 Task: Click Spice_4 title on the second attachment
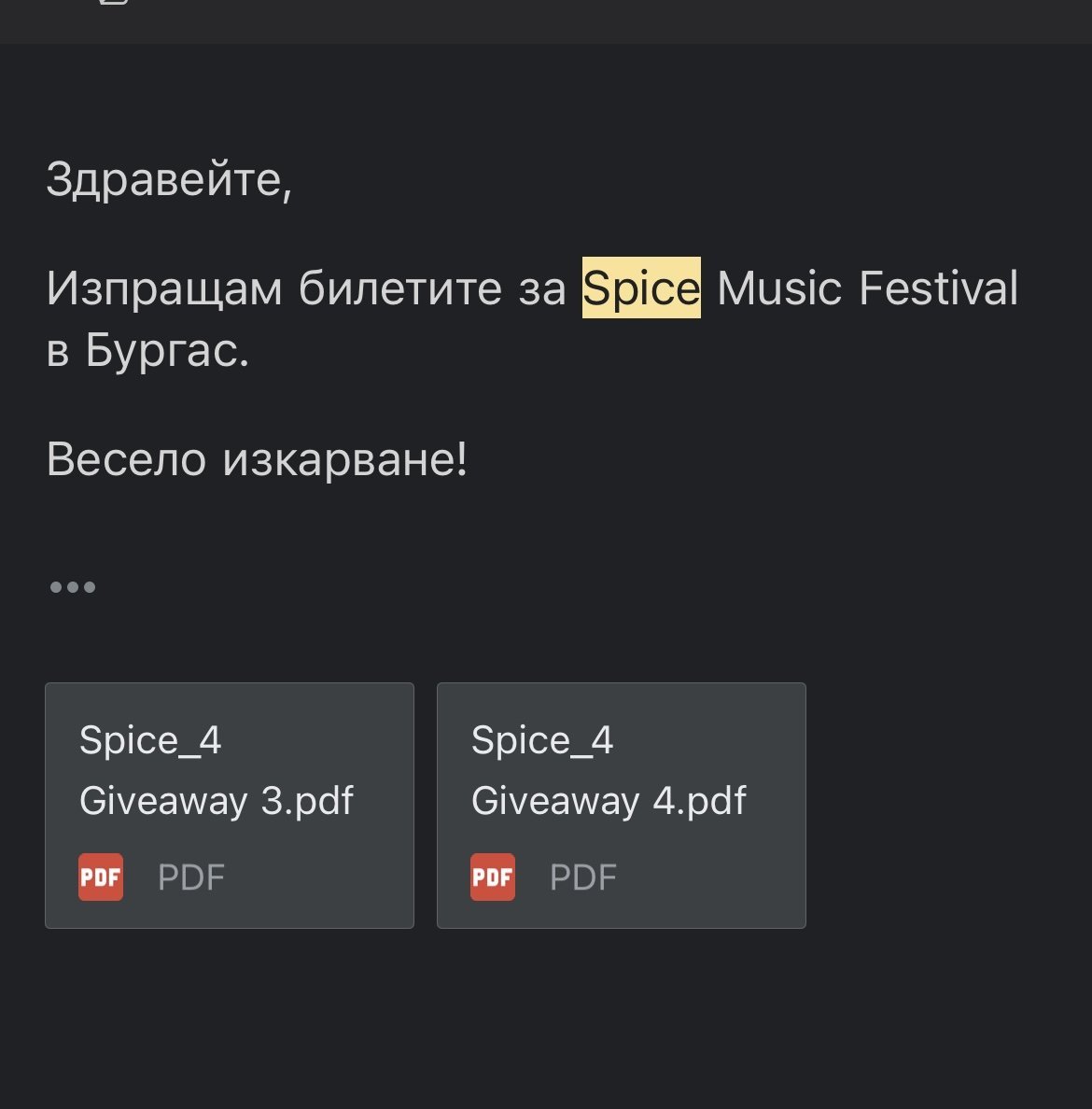(542, 740)
